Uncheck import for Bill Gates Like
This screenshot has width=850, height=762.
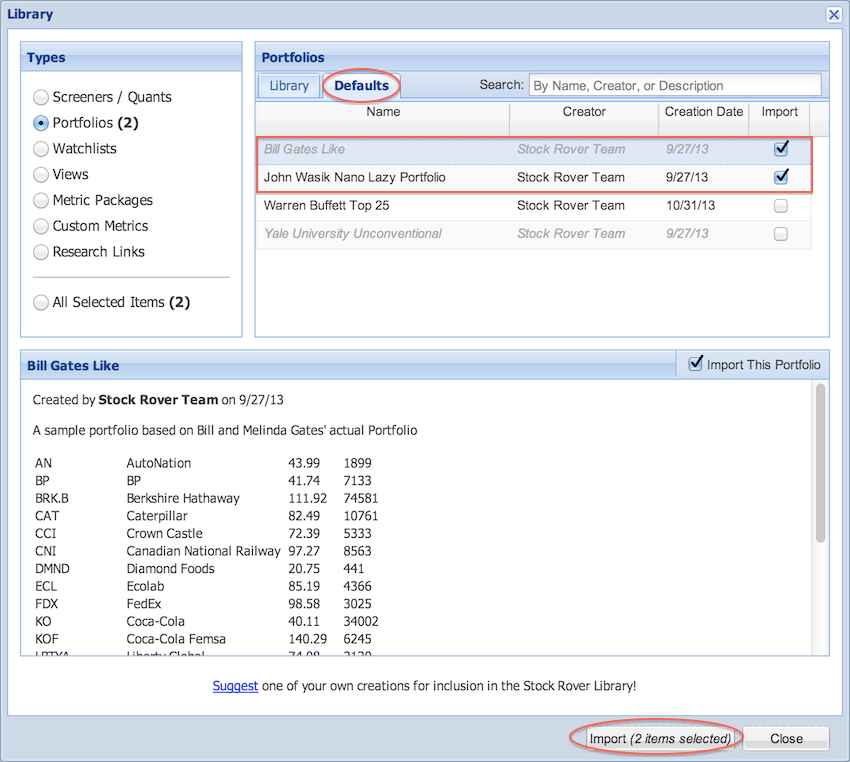click(781, 148)
